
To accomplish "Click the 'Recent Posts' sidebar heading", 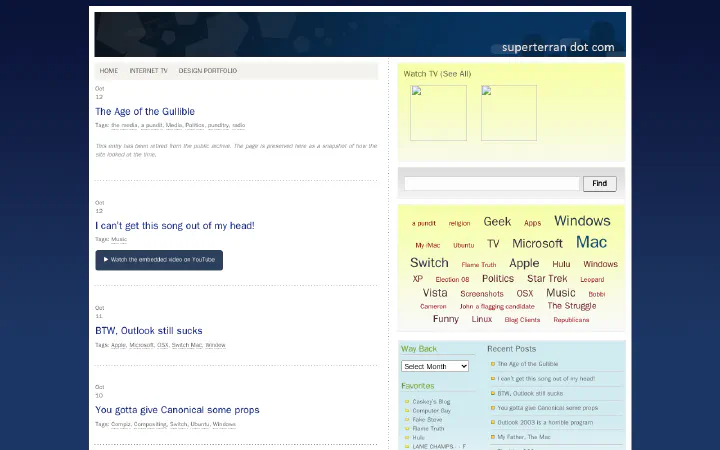I will pos(512,349).
